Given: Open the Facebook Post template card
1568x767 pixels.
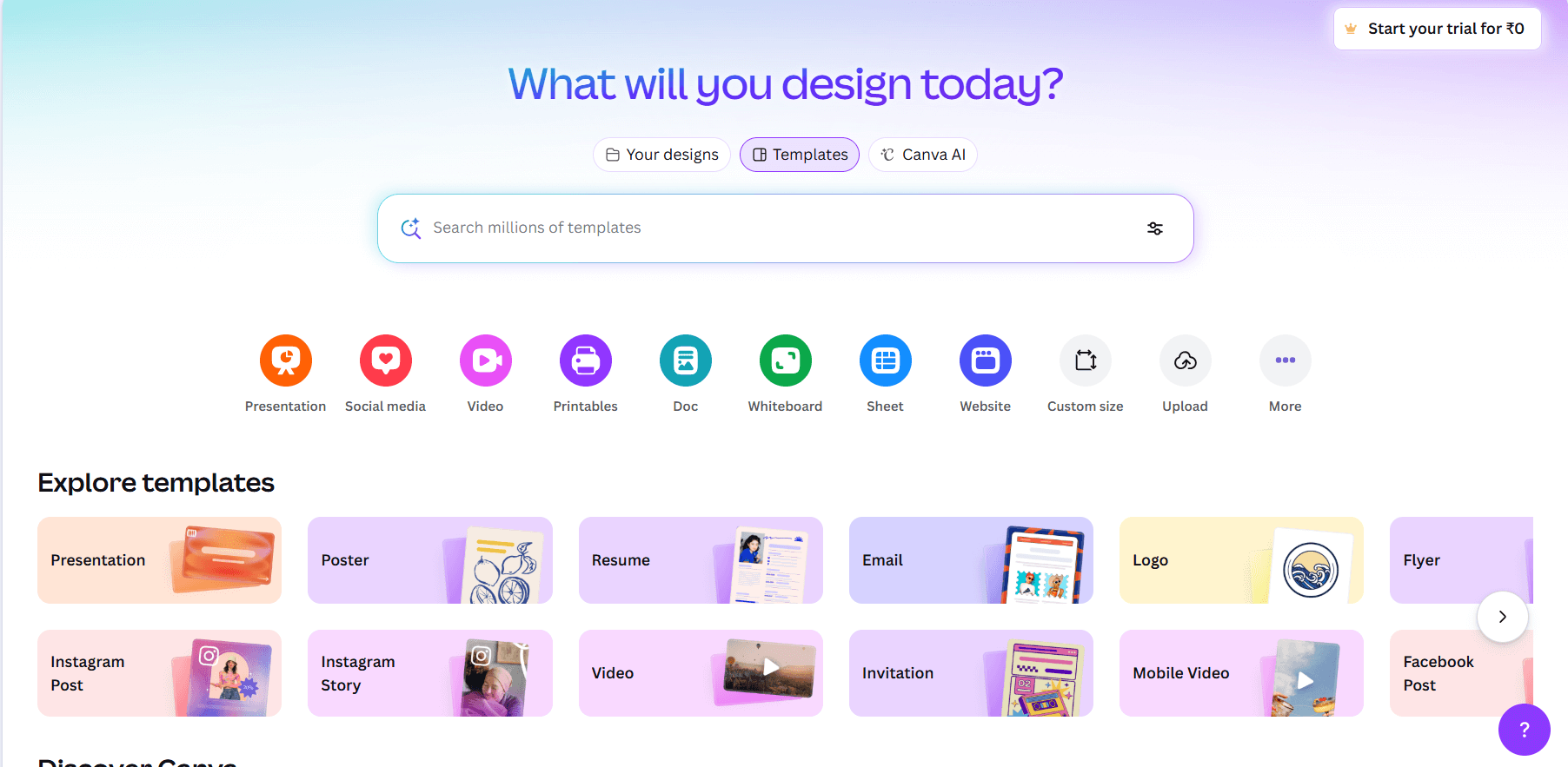Looking at the screenshot, I should pyautogui.click(x=1461, y=673).
